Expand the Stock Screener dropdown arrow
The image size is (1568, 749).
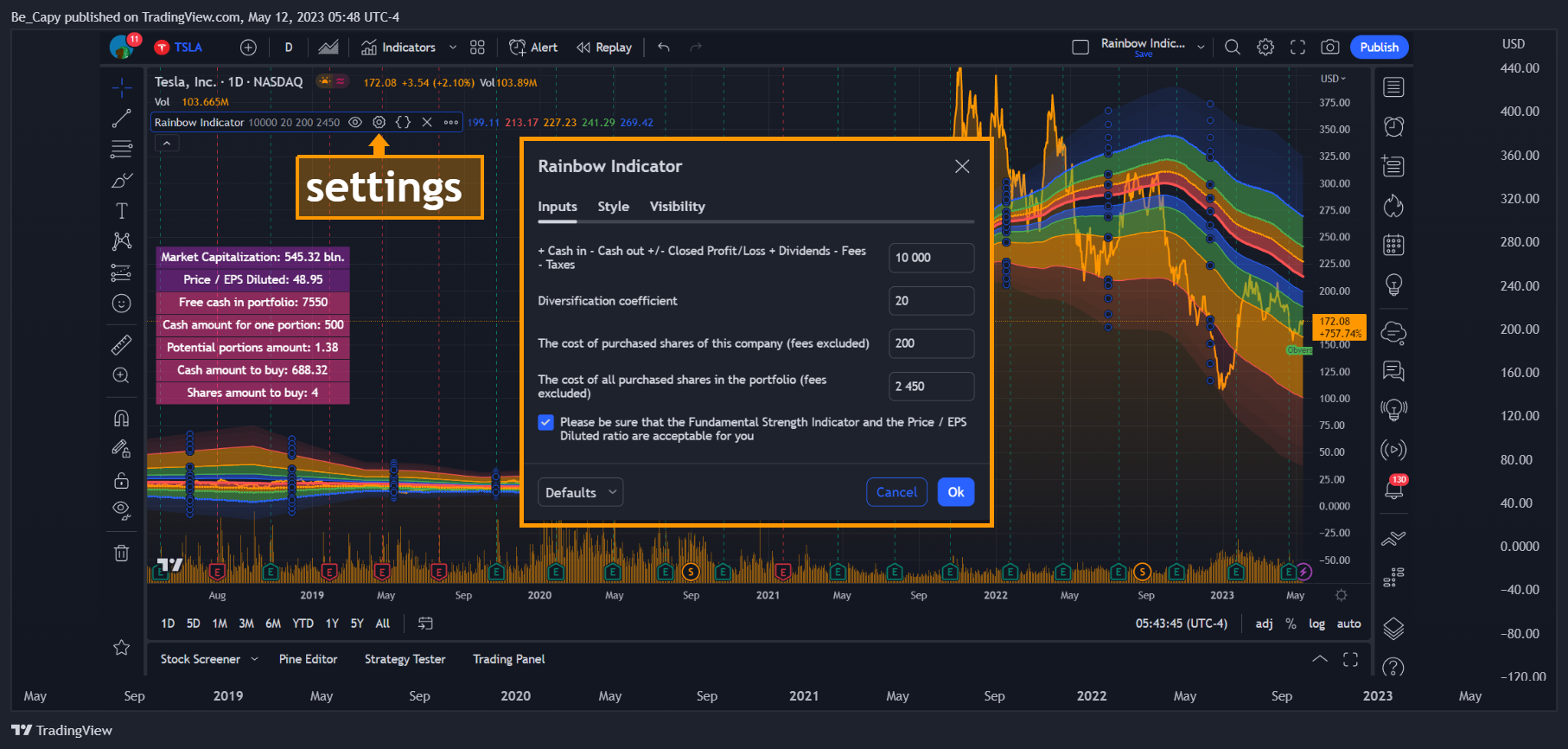254,659
